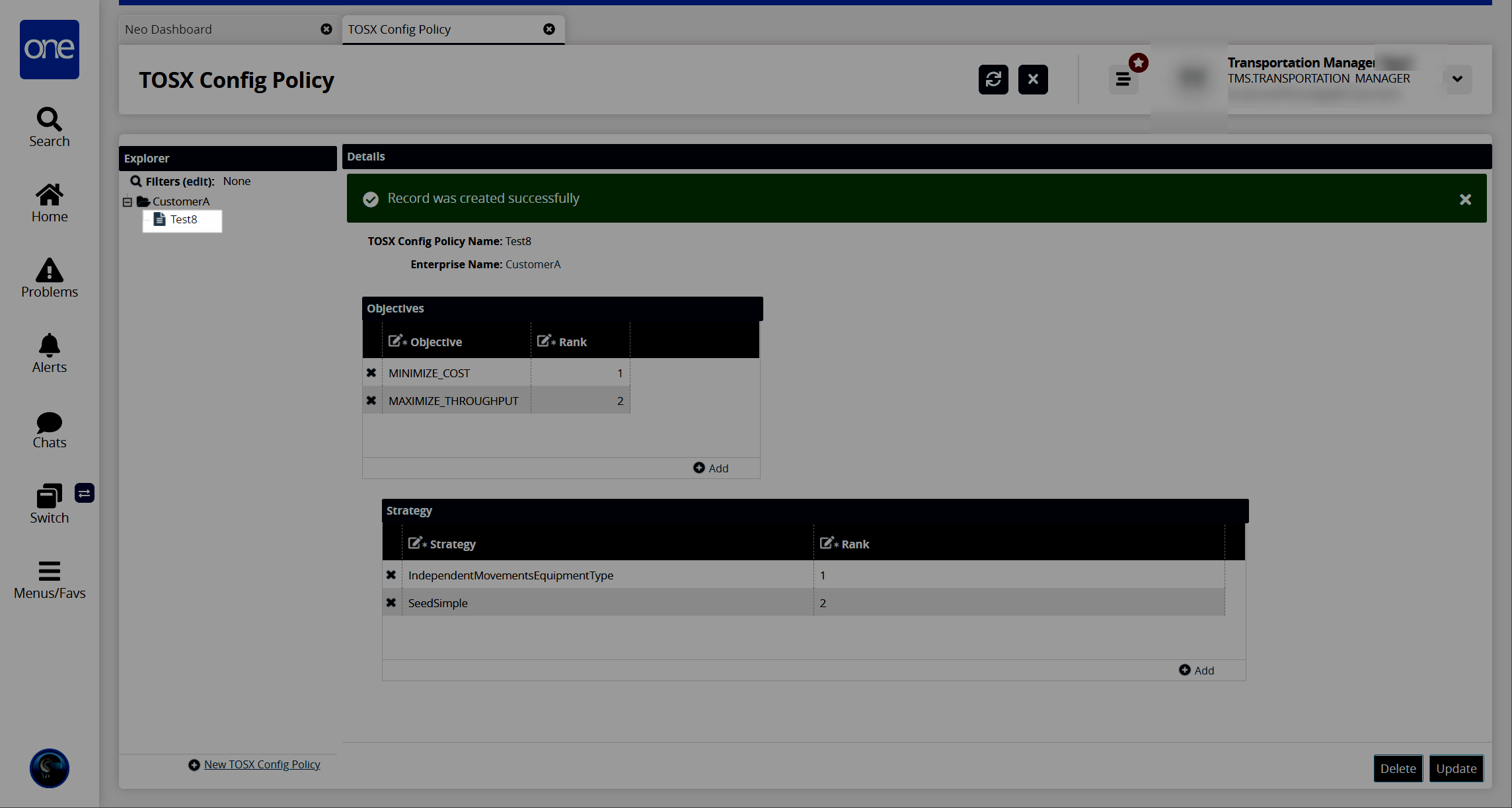Click the refresh icon button

993,79
